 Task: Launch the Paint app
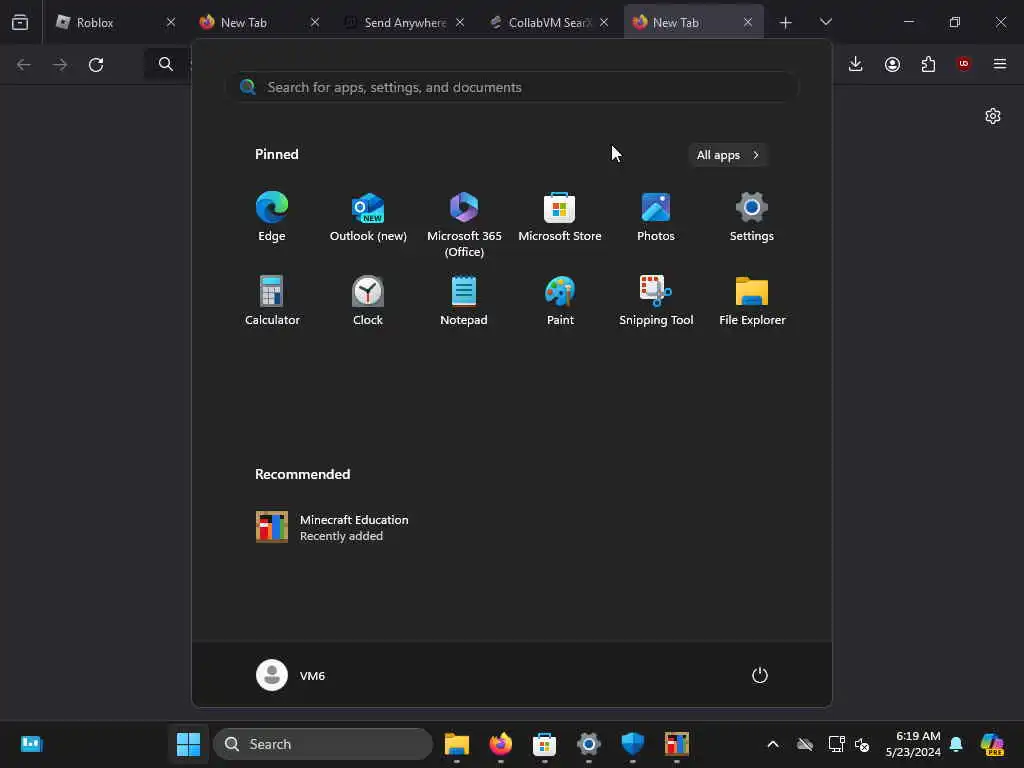pos(560,301)
